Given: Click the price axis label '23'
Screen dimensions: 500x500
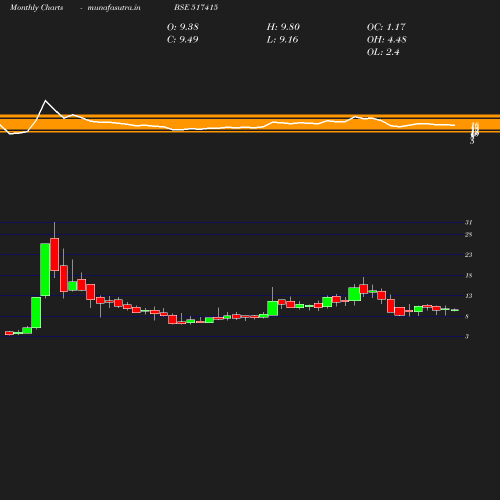Looking at the screenshot, I should coord(469,255).
